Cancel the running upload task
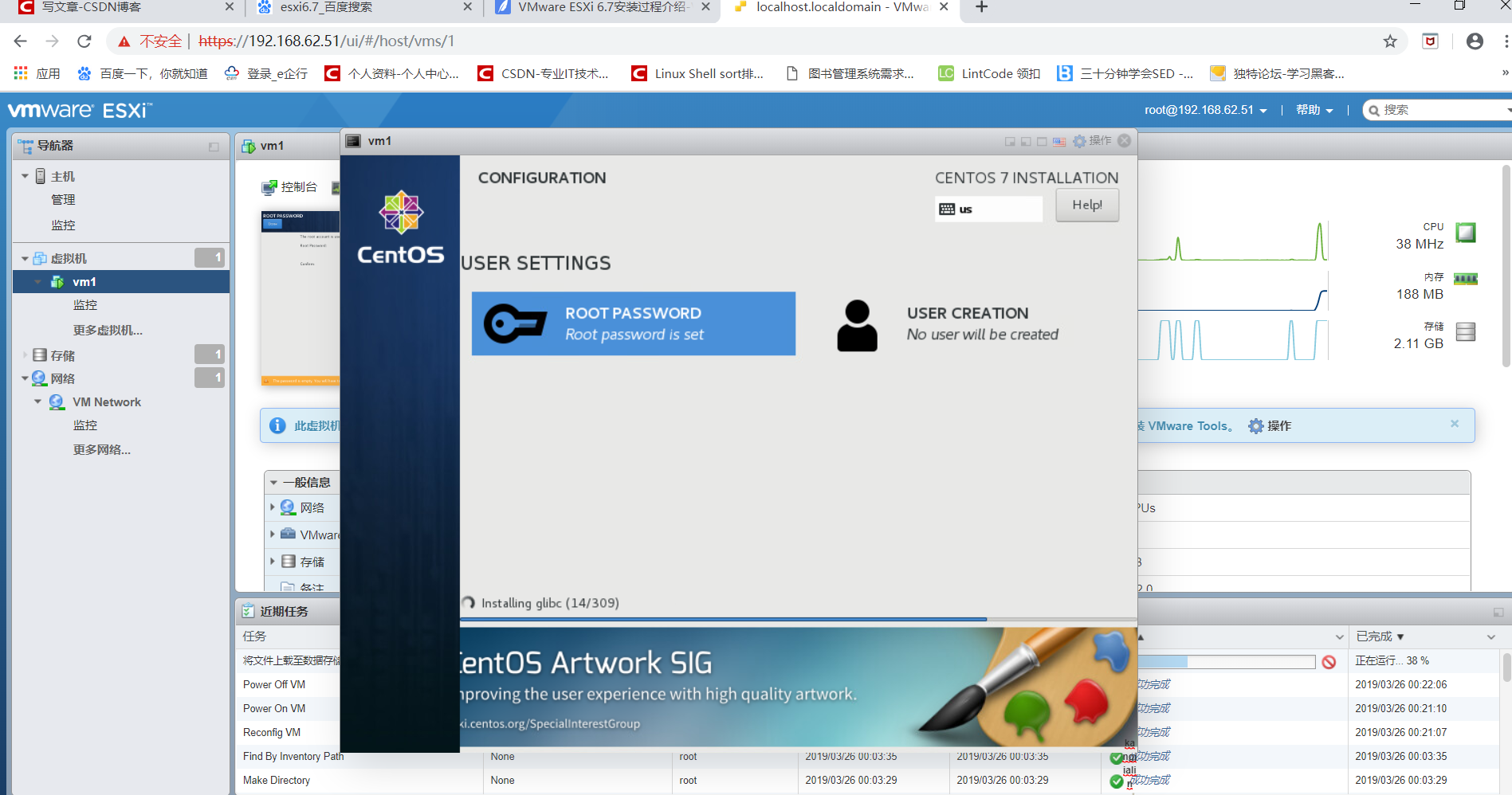Screen dimensions: 1512x795 1329,662
